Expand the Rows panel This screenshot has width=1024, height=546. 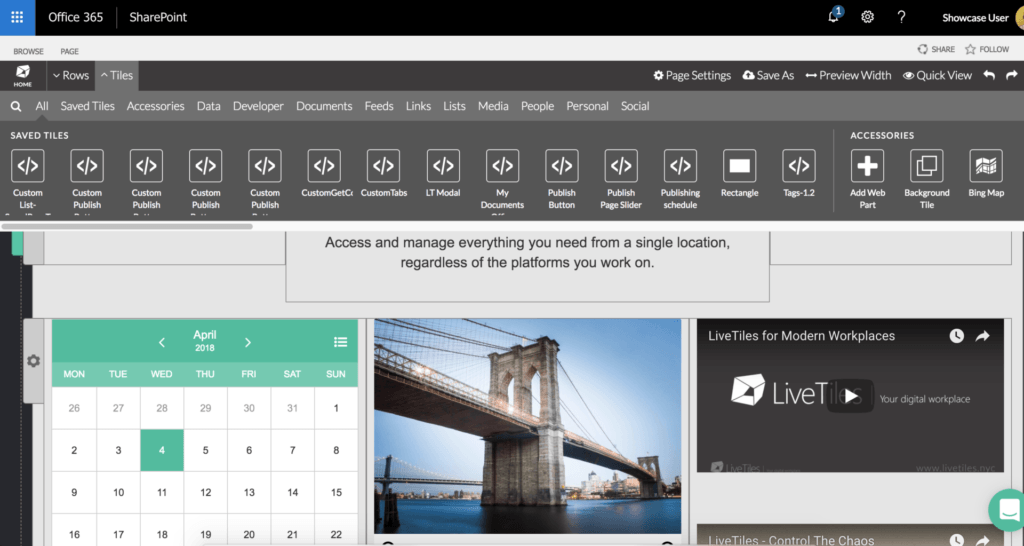[x=71, y=75]
